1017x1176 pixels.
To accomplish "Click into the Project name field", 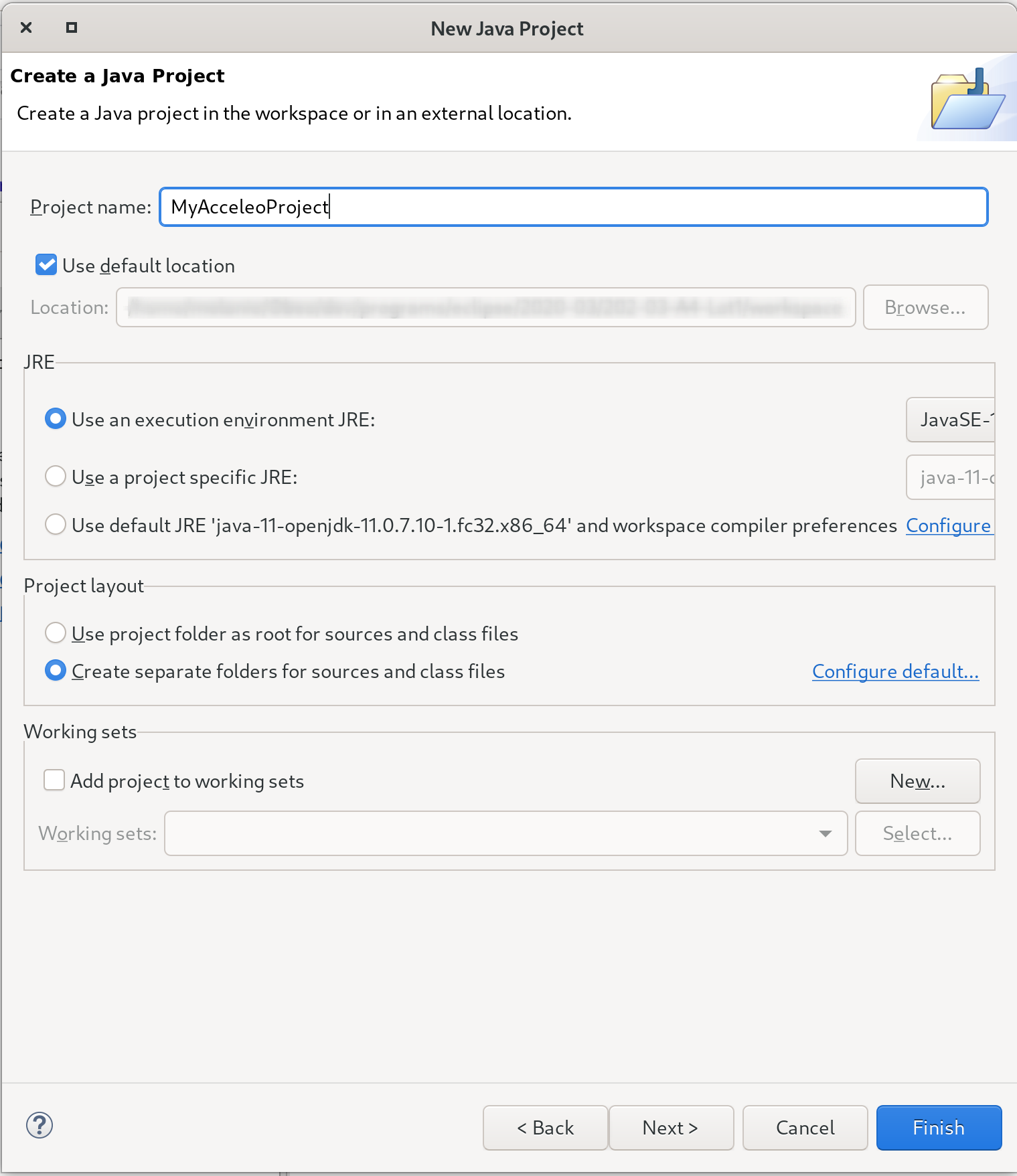I will coord(574,207).
